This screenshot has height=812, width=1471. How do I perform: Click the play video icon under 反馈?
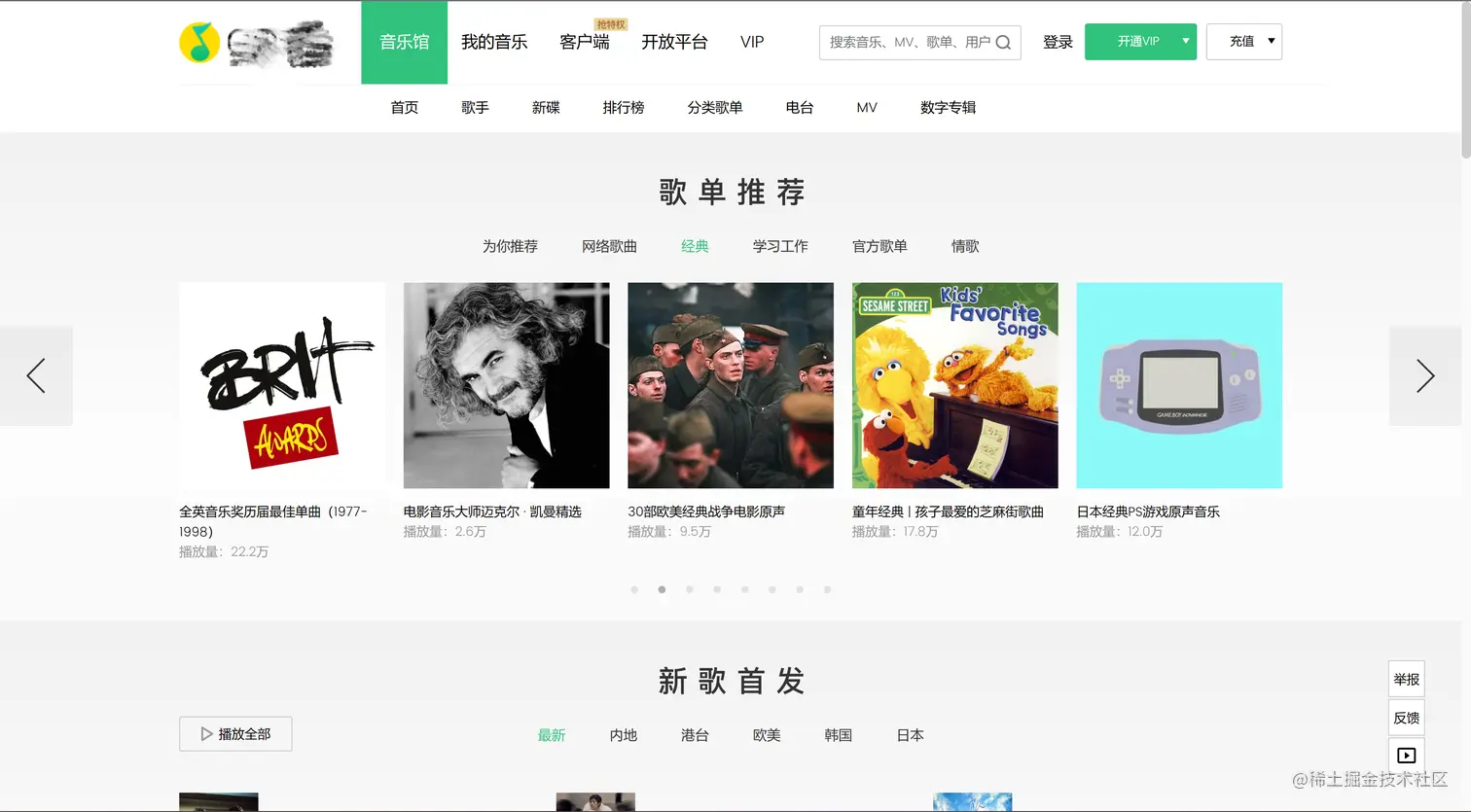pos(1406,756)
